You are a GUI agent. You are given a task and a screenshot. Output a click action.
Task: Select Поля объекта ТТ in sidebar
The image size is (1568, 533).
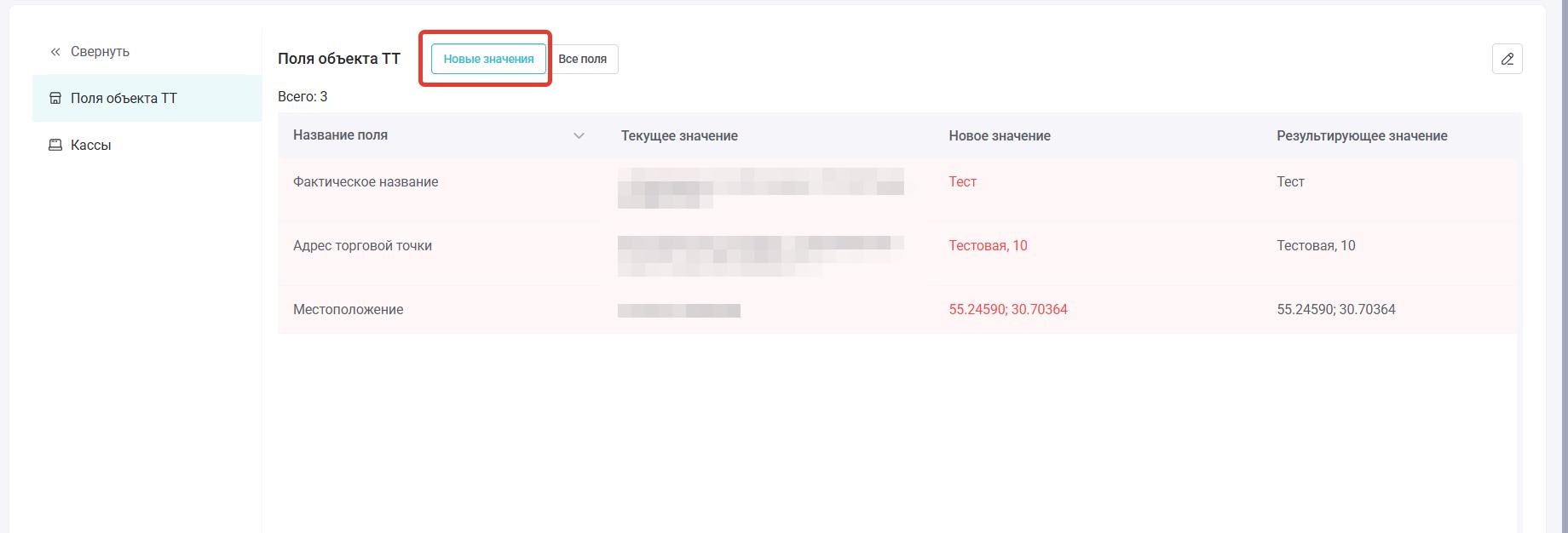coord(124,98)
